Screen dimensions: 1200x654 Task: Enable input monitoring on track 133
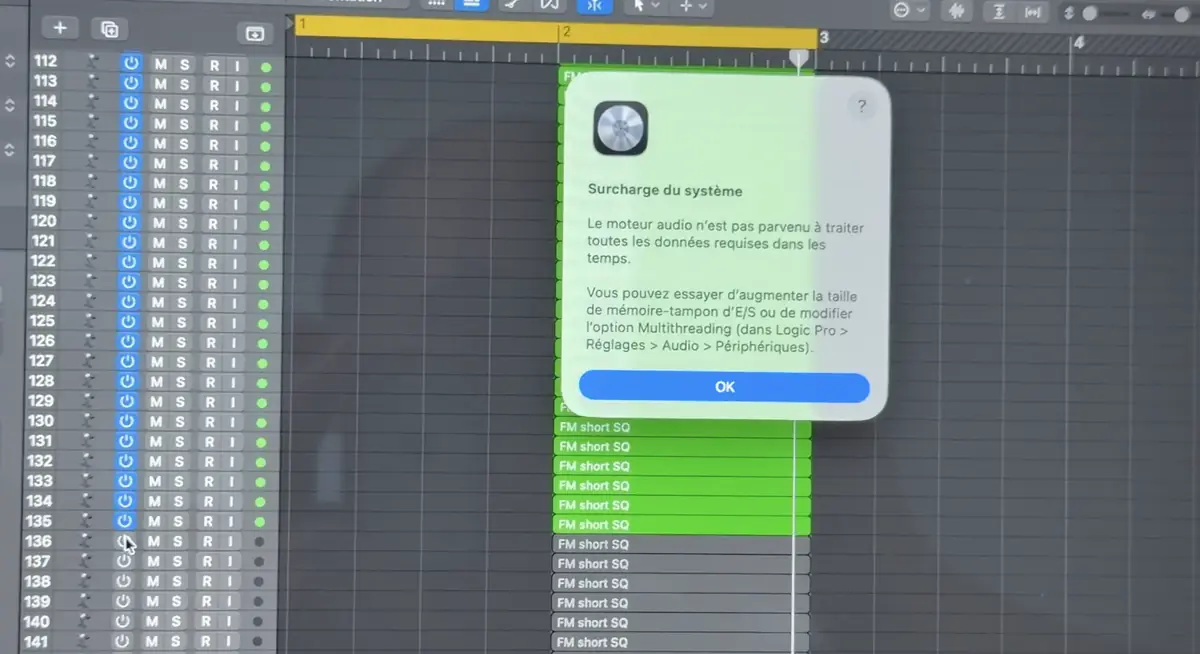pyautogui.click(x=235, y=482)
